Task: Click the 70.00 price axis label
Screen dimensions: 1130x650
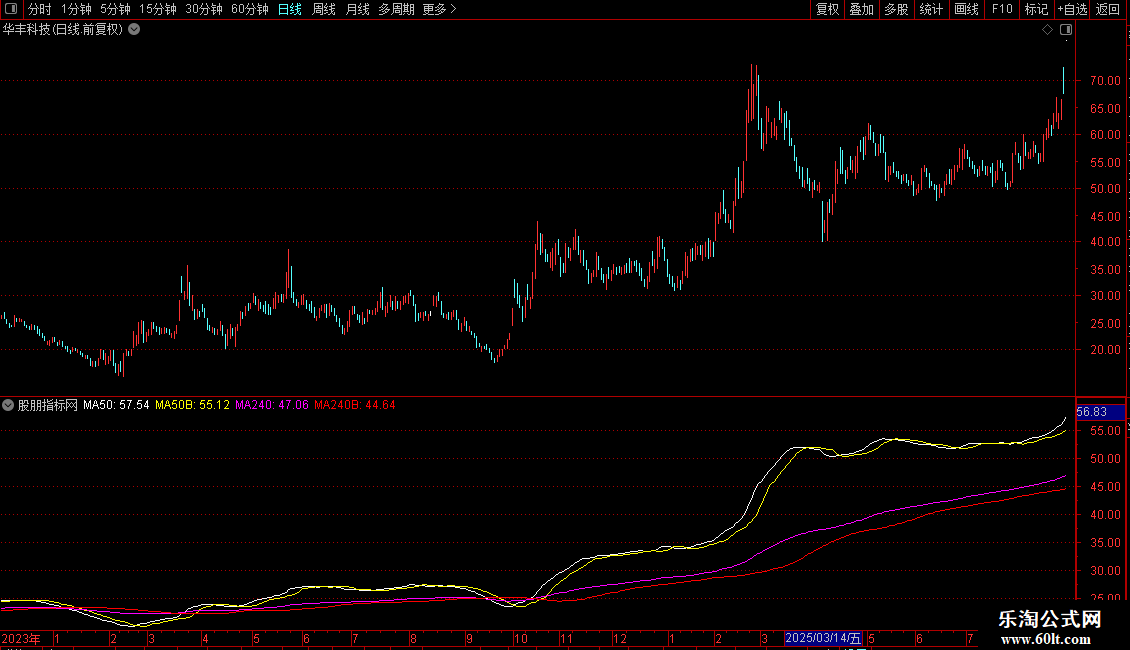Action: point(1105,81)
